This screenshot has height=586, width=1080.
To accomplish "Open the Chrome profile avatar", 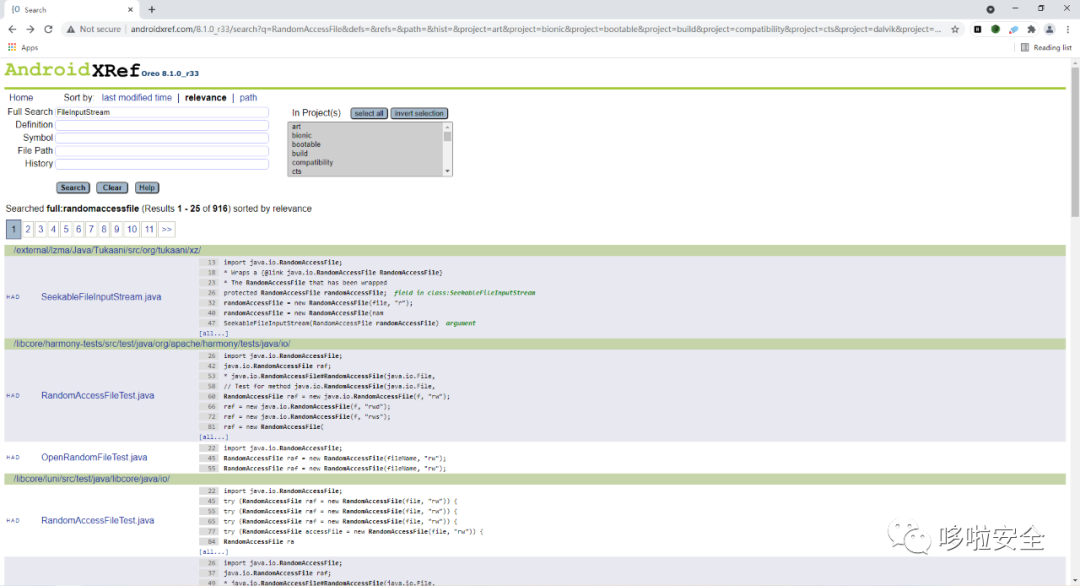I will 1049,29.
